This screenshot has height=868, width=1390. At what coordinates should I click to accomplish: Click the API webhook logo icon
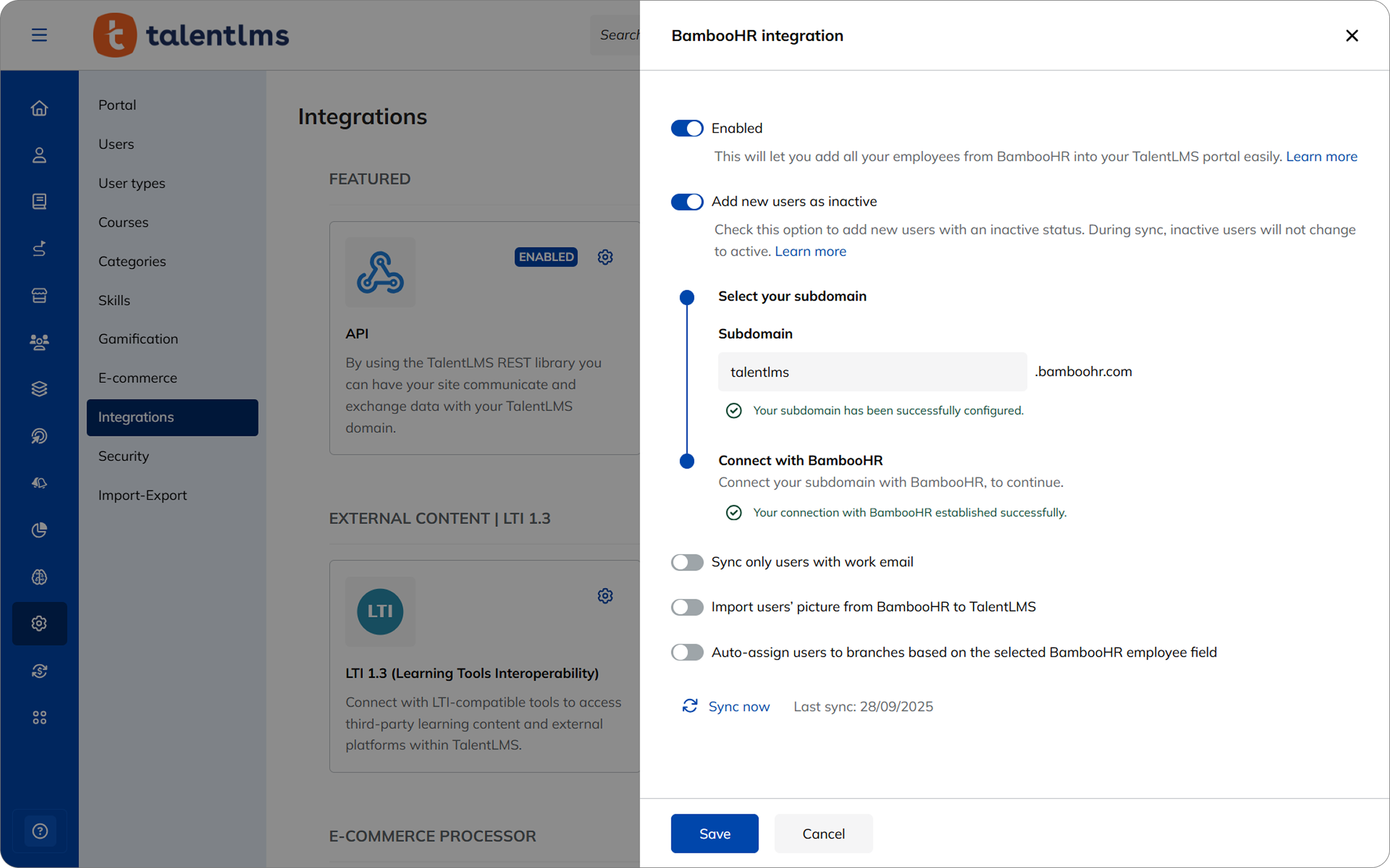[x=380, y=272]
